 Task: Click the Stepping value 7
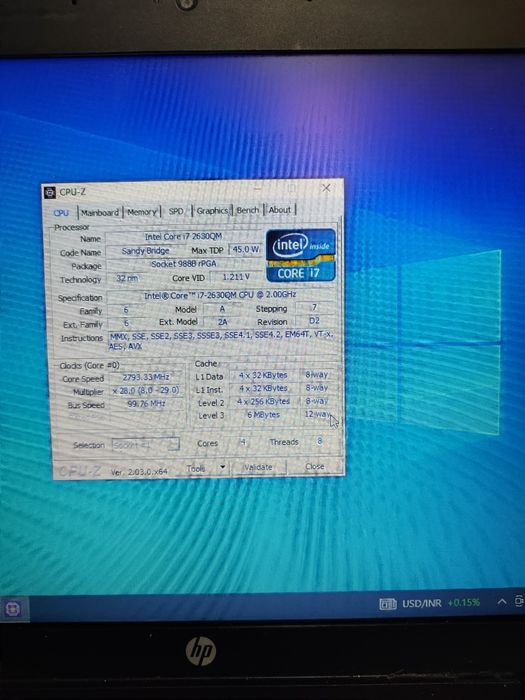click(314, 307)
